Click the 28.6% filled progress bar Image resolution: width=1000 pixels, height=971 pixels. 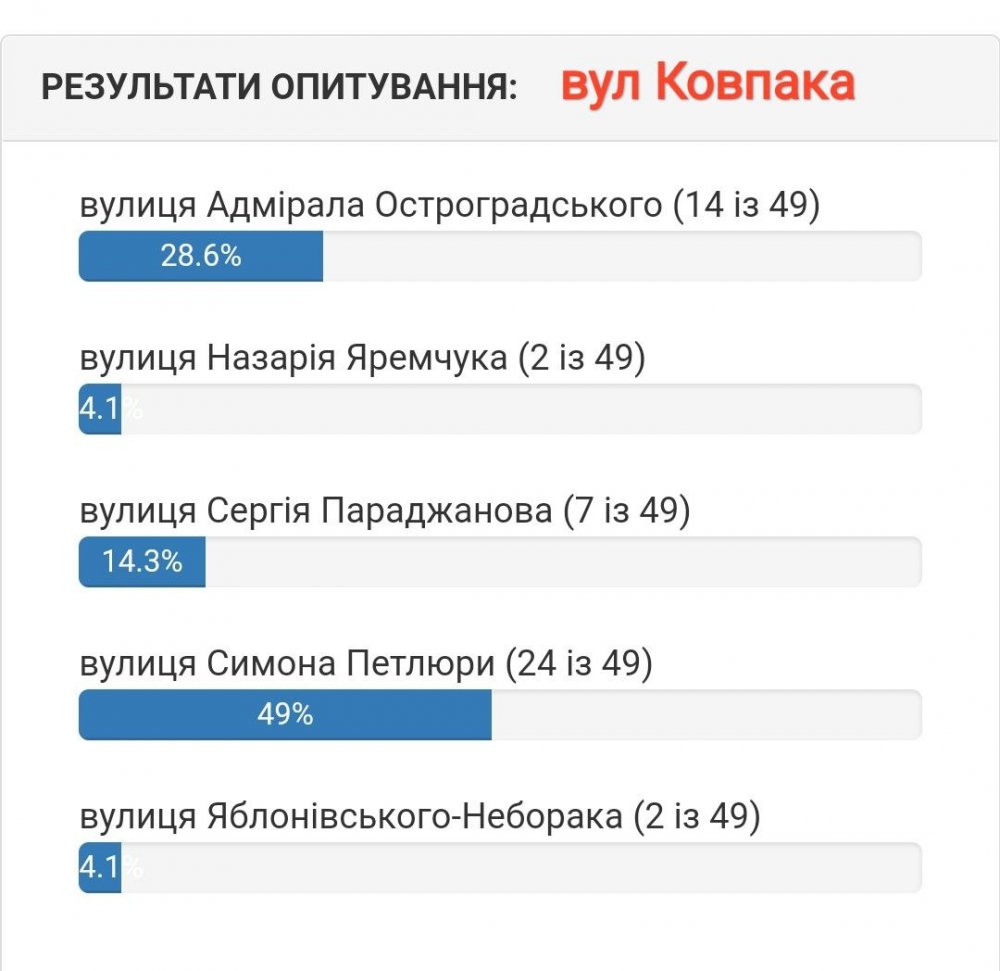click(201, 256)
